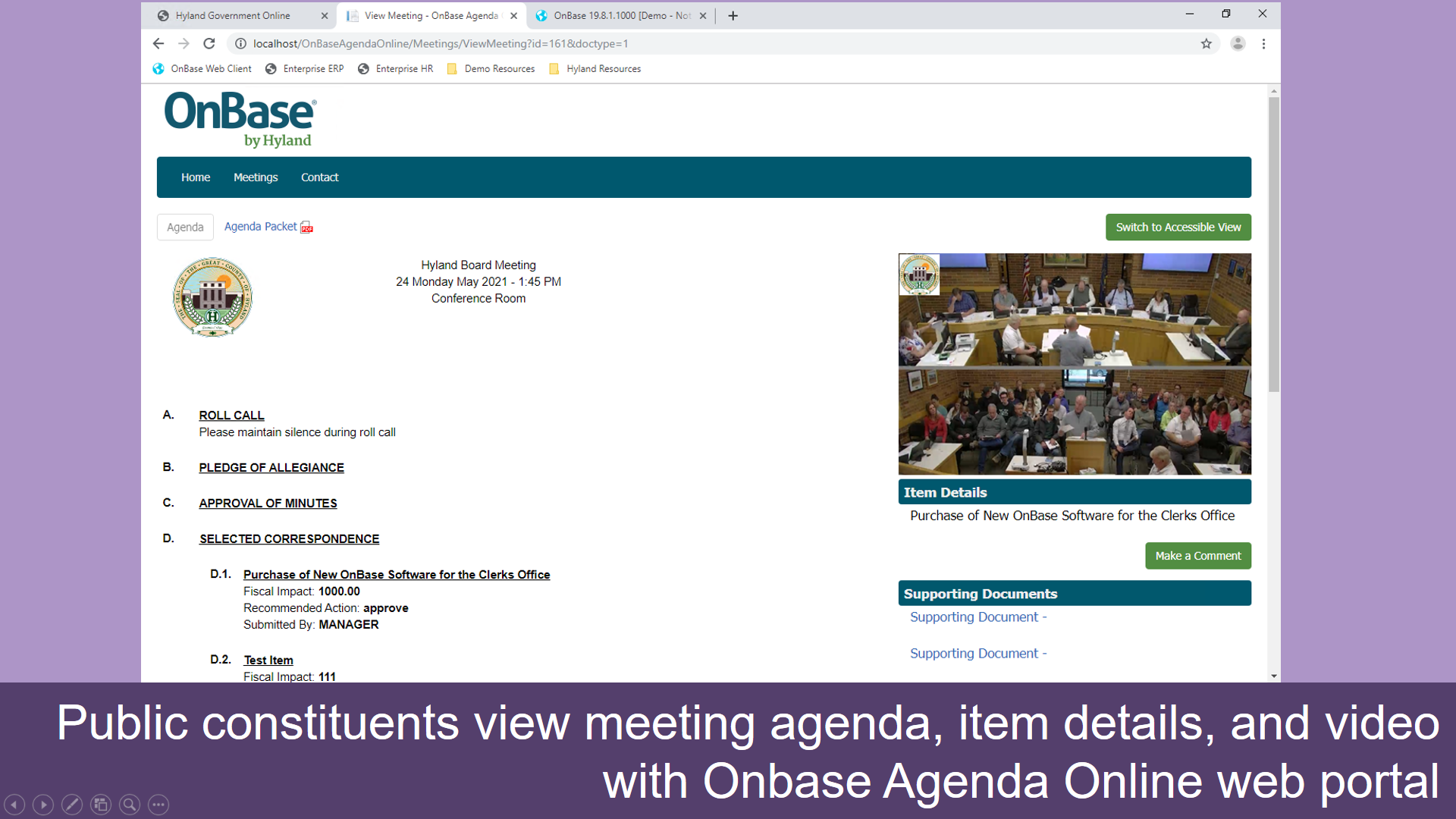Go back with the browser back arrow
Screen dimensions: 1456x819
click(x=158, y=44)
